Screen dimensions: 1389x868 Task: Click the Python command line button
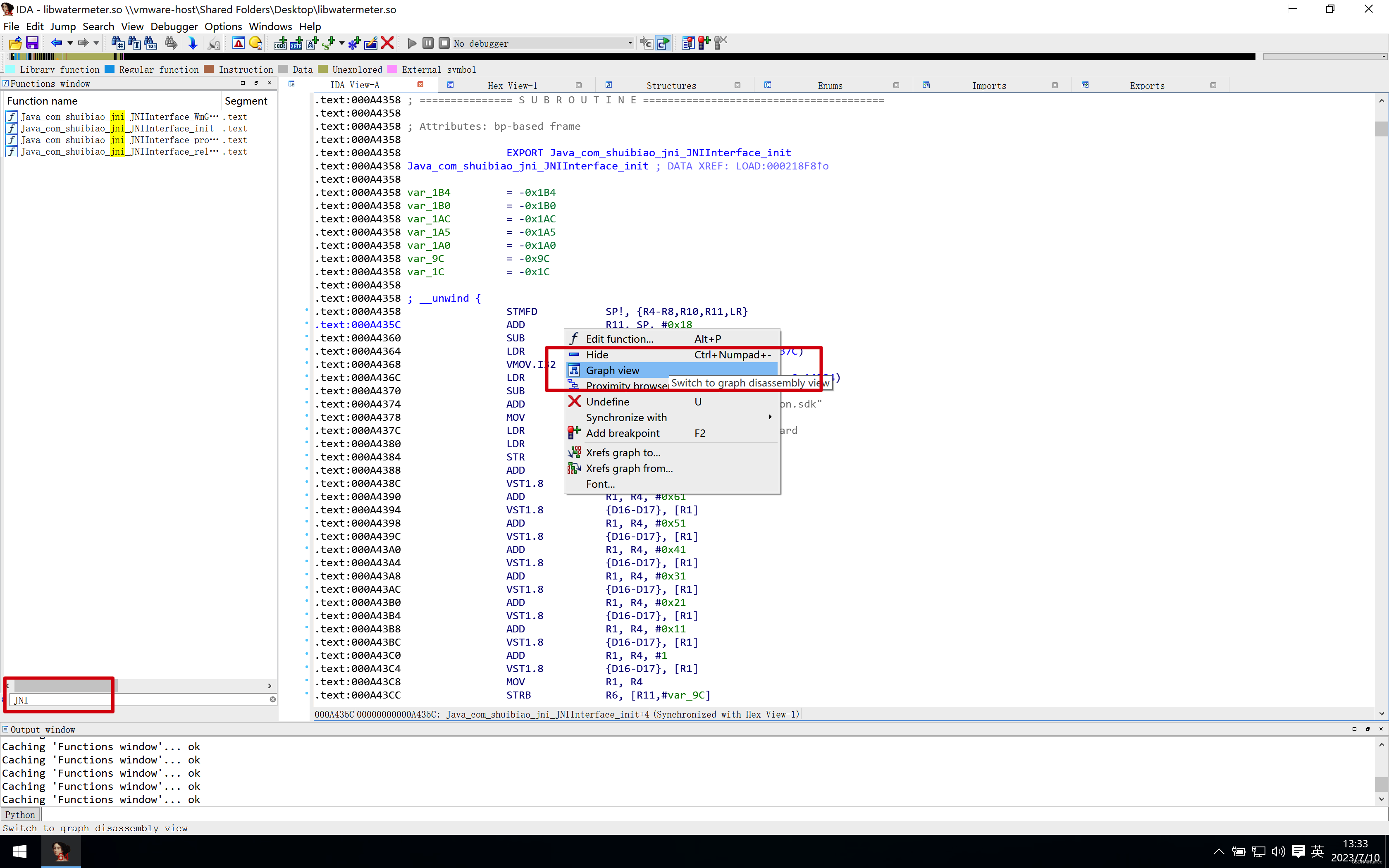click(20, 815)
